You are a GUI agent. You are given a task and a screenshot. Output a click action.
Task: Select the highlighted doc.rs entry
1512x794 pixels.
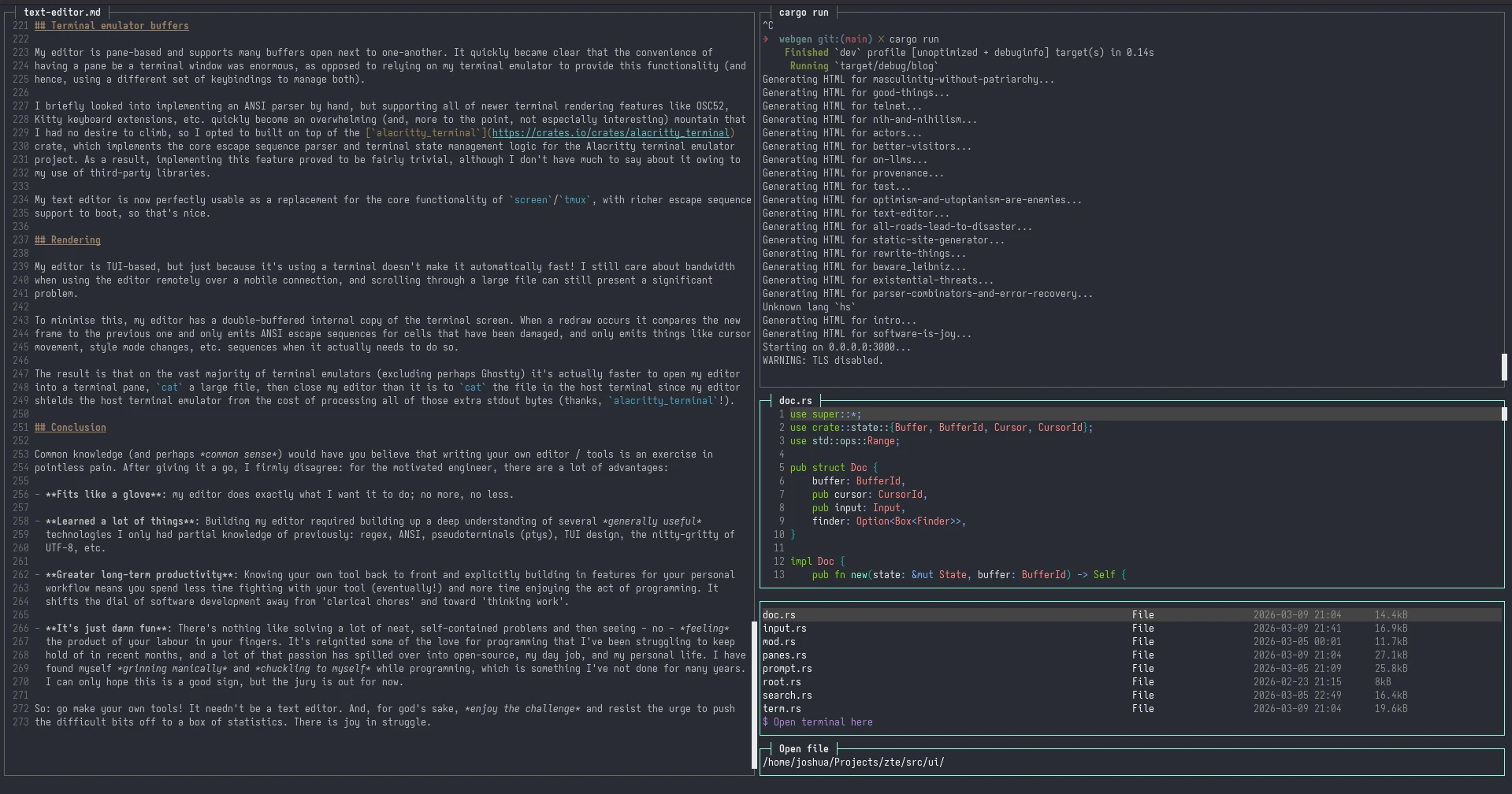778,614
